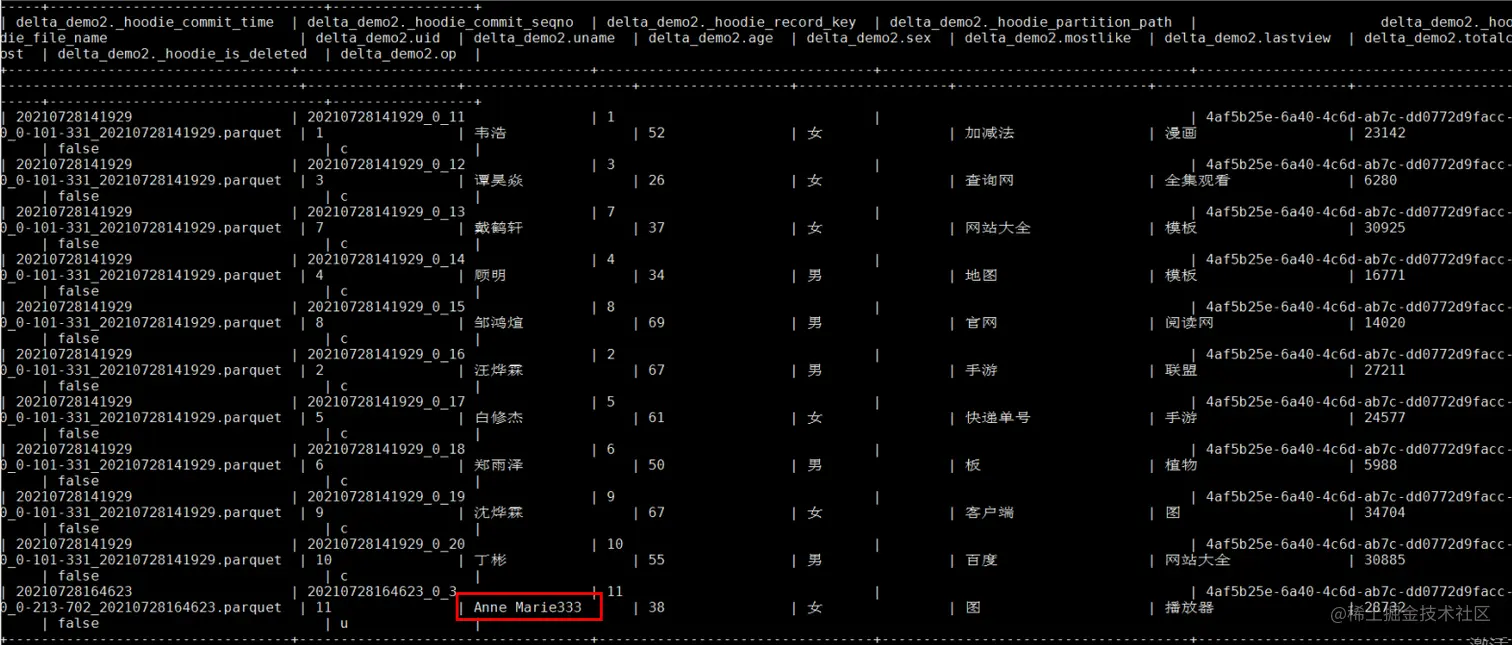Click lastview value 联盟
This screenshot has width=1512, height=645.
coord(1181,371)
